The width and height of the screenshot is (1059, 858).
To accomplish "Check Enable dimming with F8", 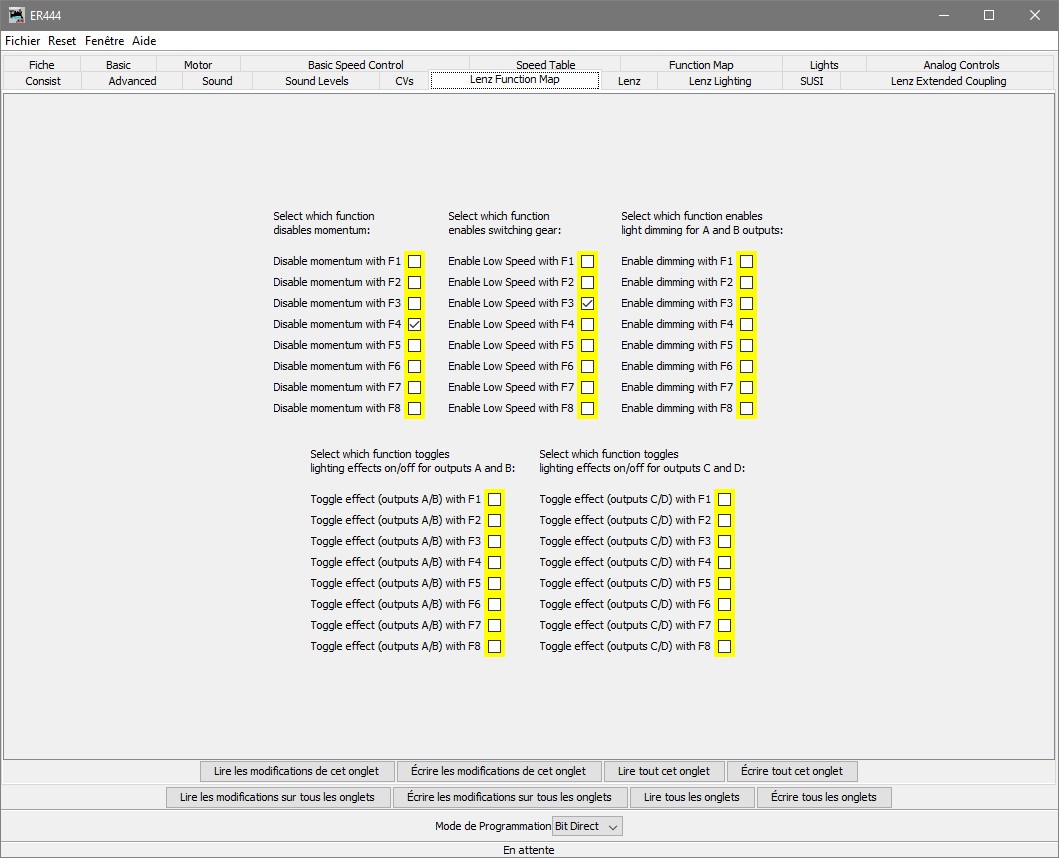I will (x=746, y=408).
